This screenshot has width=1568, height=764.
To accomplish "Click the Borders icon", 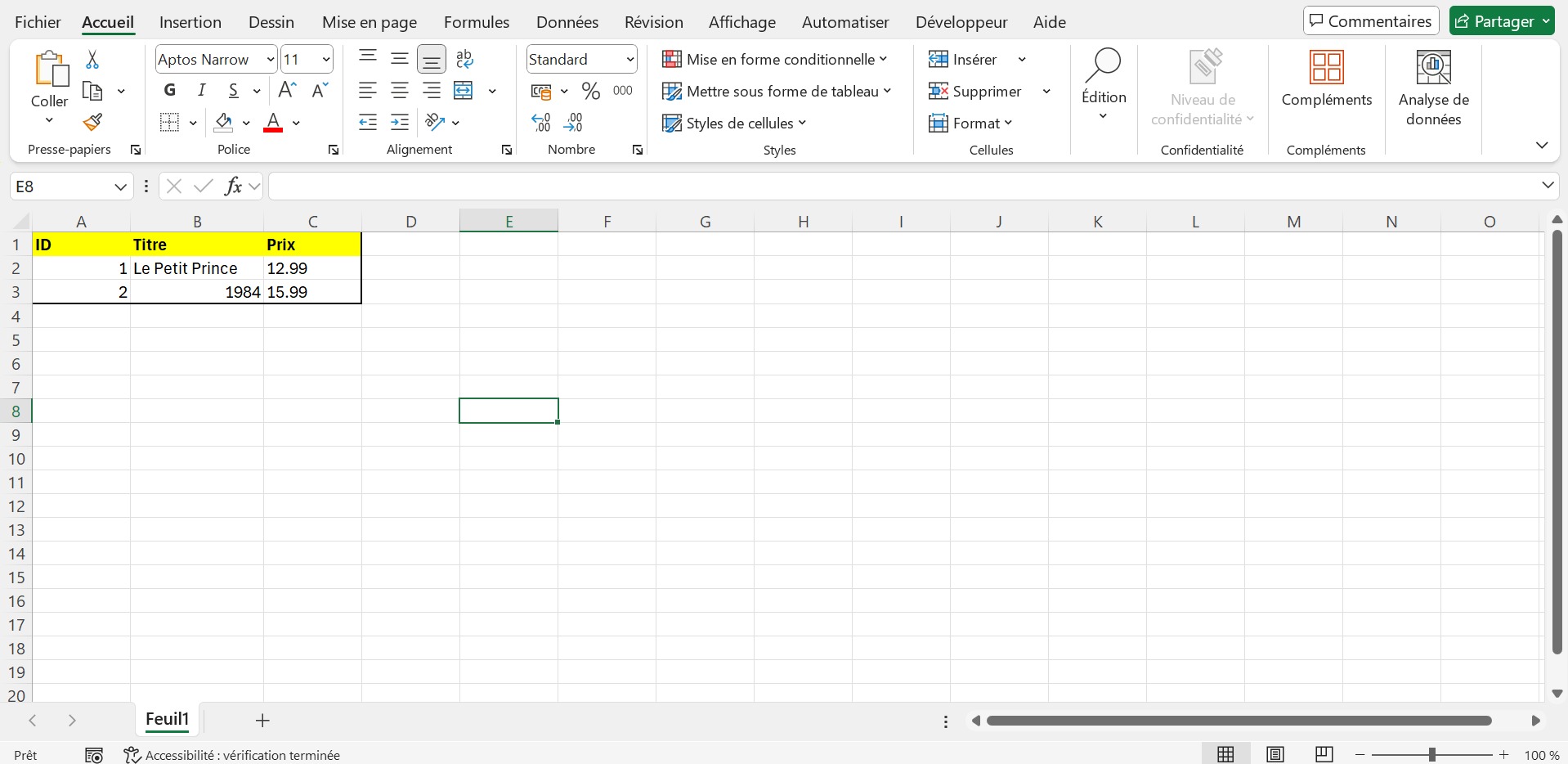I will (169, 123).
